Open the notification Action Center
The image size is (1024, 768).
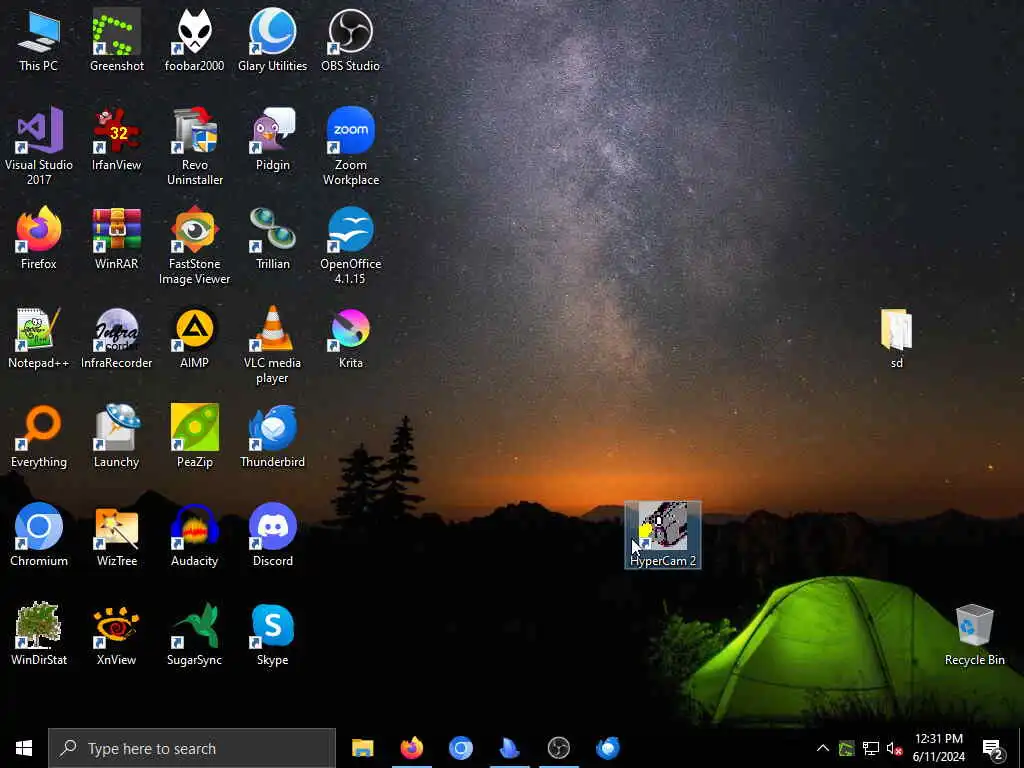[993, 748]
